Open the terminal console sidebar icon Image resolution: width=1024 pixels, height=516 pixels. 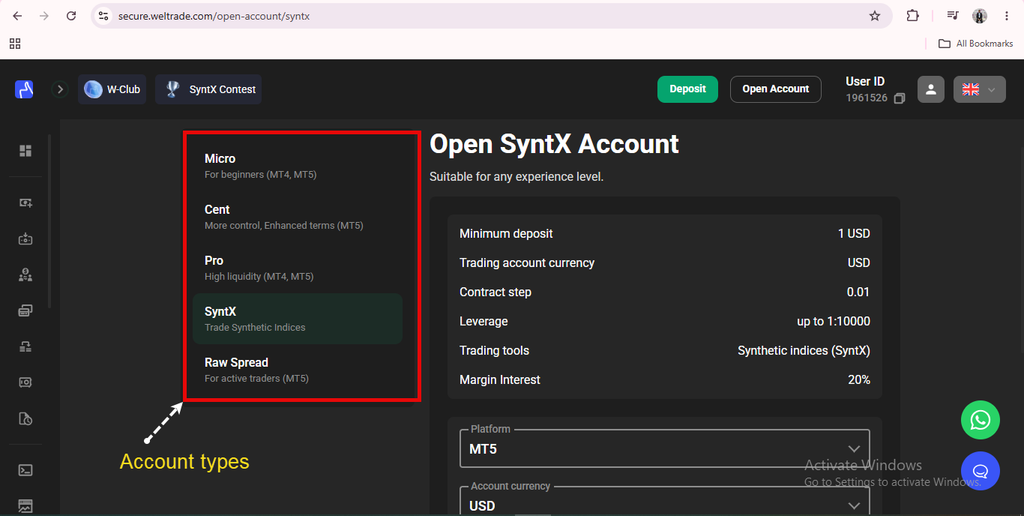coord(25,470)
